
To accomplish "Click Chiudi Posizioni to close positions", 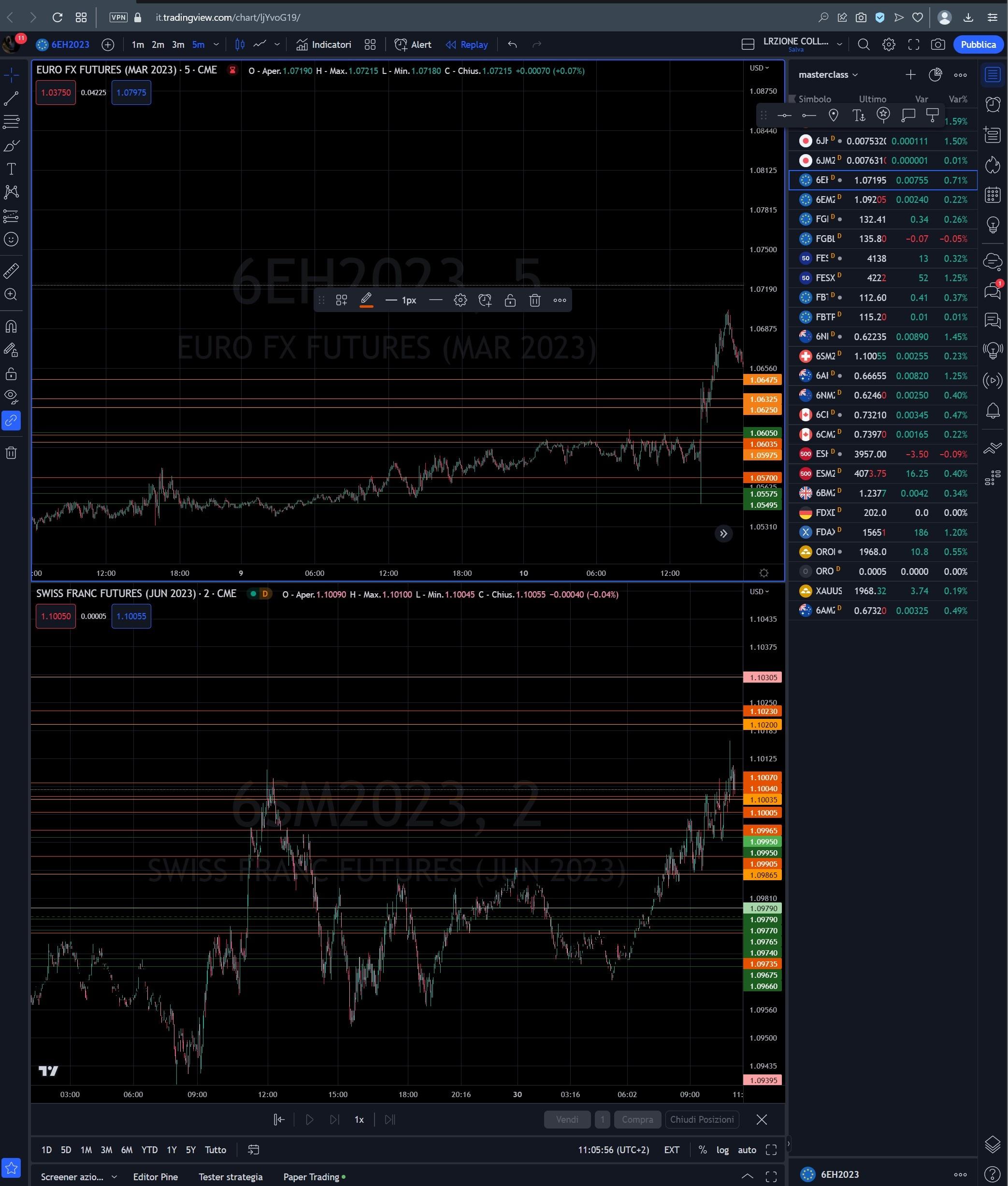I will coord(702,1120).
